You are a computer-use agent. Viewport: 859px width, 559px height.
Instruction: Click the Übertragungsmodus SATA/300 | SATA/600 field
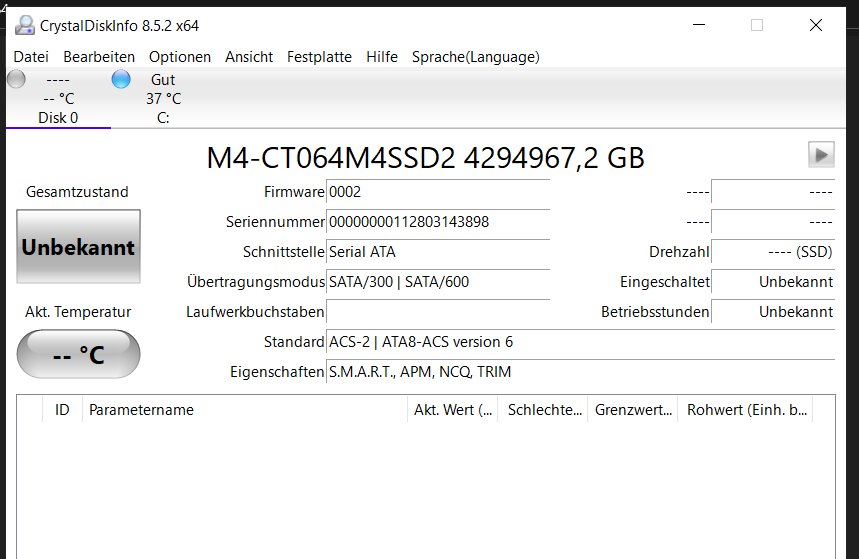[x=438, y=282]
